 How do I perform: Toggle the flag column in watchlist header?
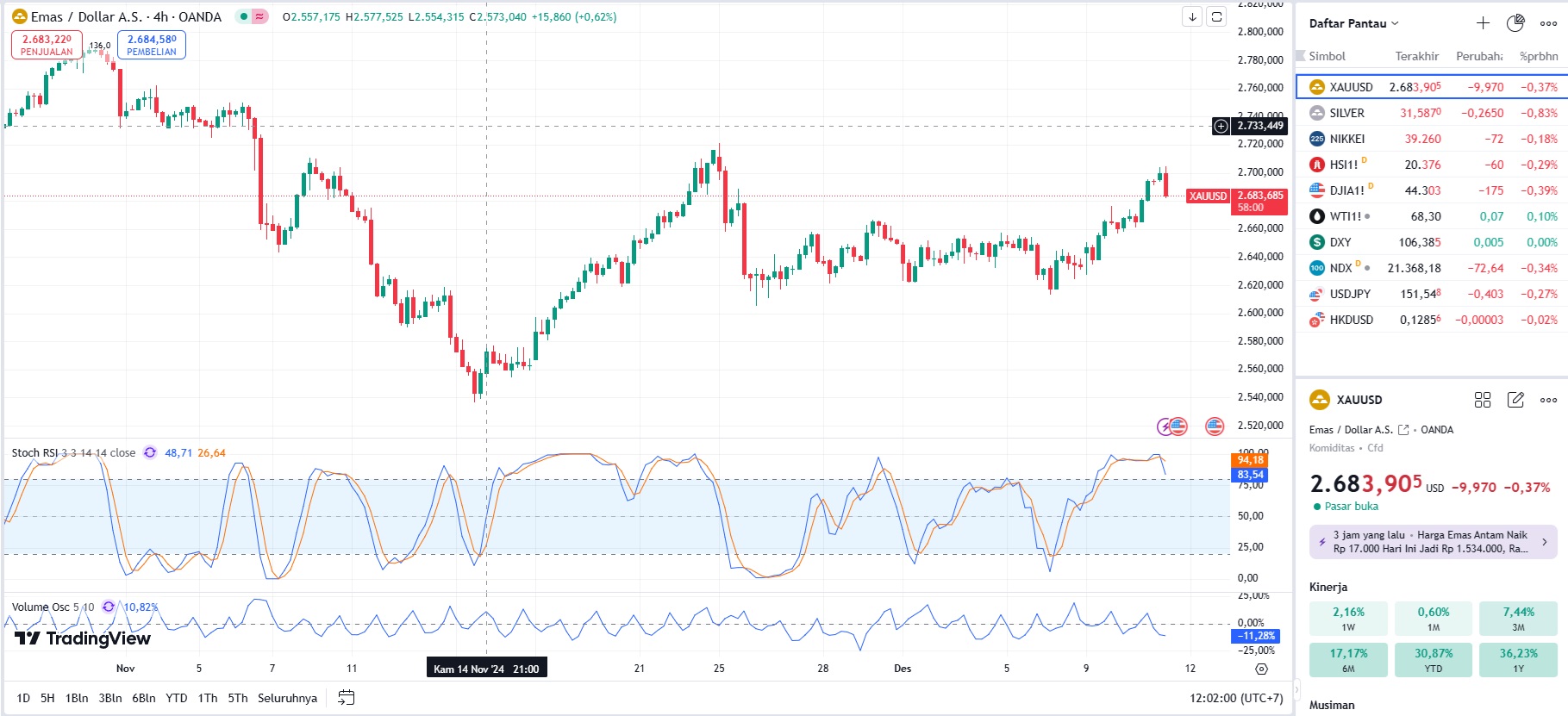pyautogui.click(x=1301, y=56)
